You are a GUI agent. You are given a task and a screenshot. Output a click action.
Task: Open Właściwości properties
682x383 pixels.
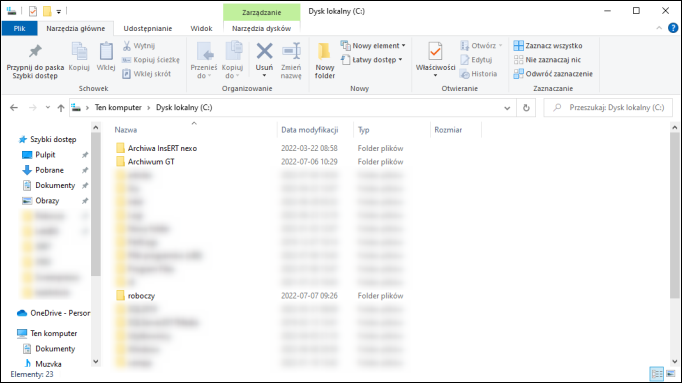click(435, 60)
